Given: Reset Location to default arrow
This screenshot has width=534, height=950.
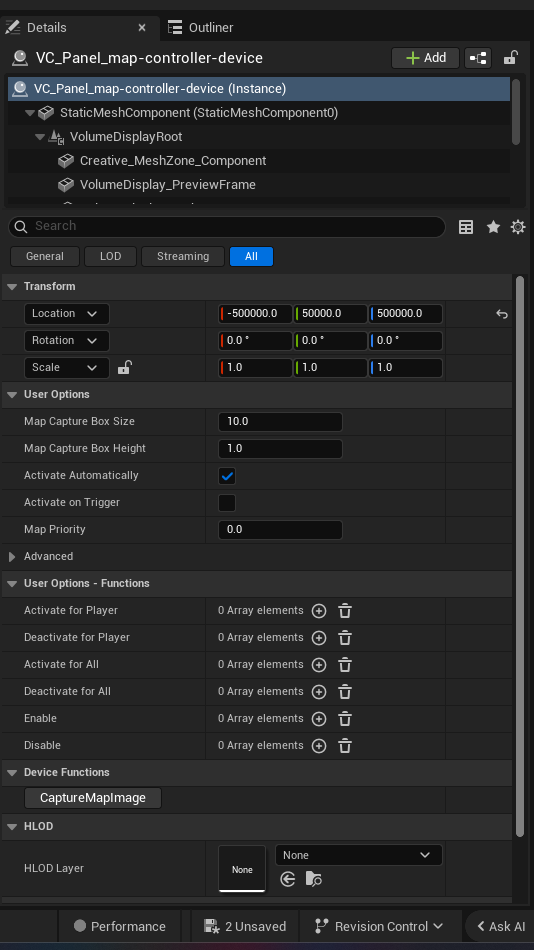Looking at the screenshot, I should click(501, 314).
